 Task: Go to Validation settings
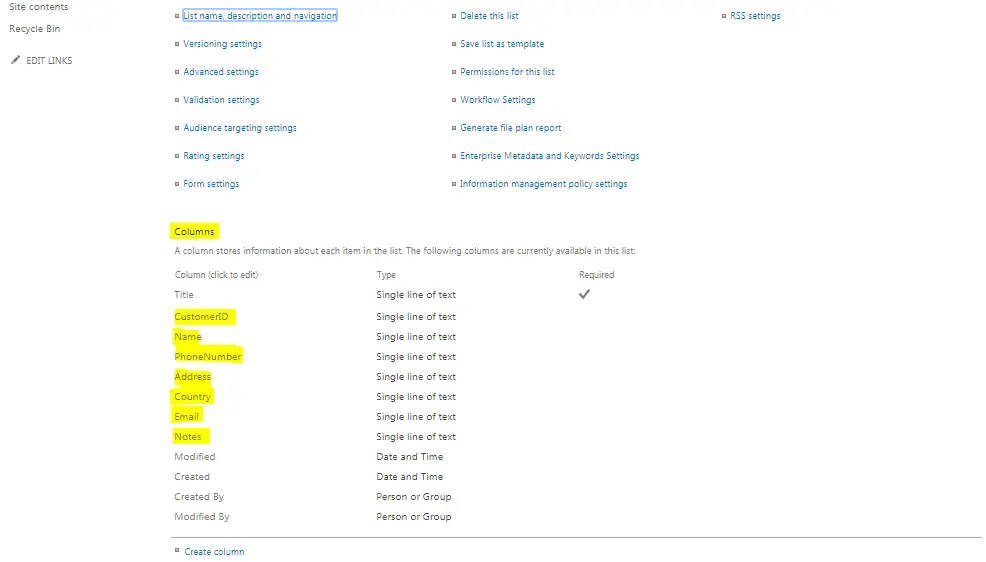221,100
